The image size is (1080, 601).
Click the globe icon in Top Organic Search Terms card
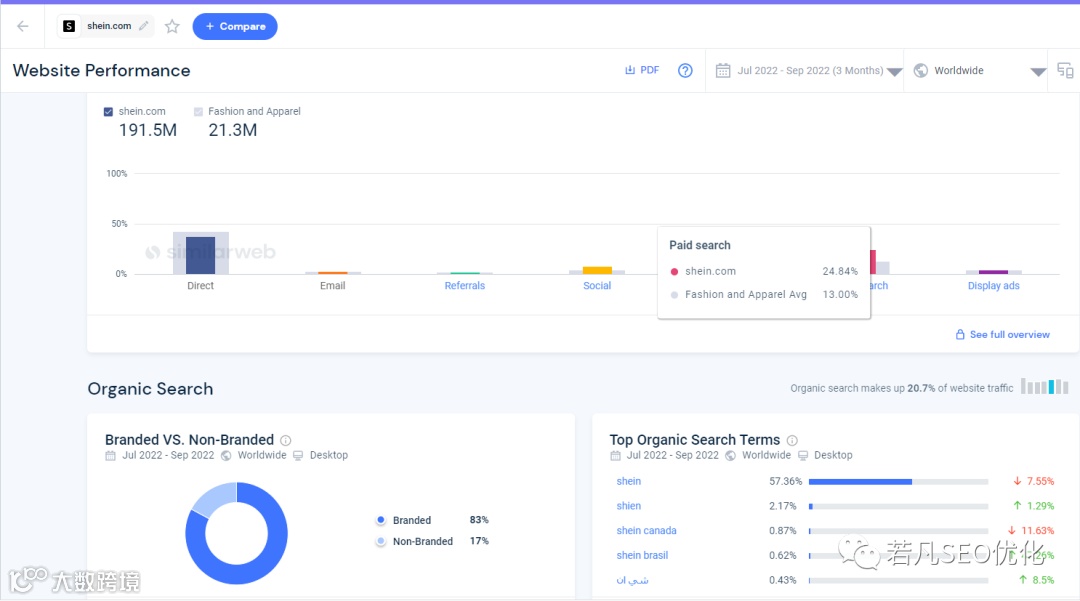pyautogui.click(x=731, y=456)
